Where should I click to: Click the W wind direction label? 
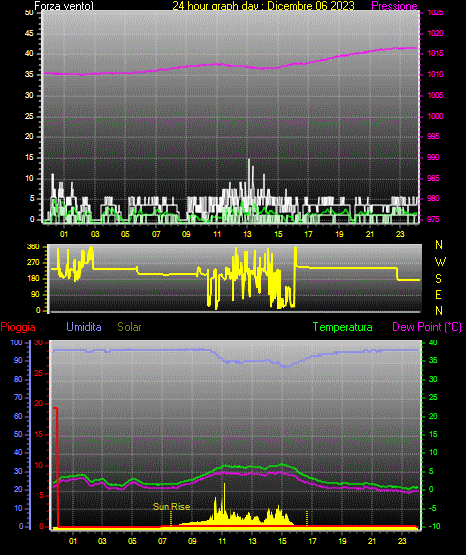pyautogui.click(x=440, y=262)
